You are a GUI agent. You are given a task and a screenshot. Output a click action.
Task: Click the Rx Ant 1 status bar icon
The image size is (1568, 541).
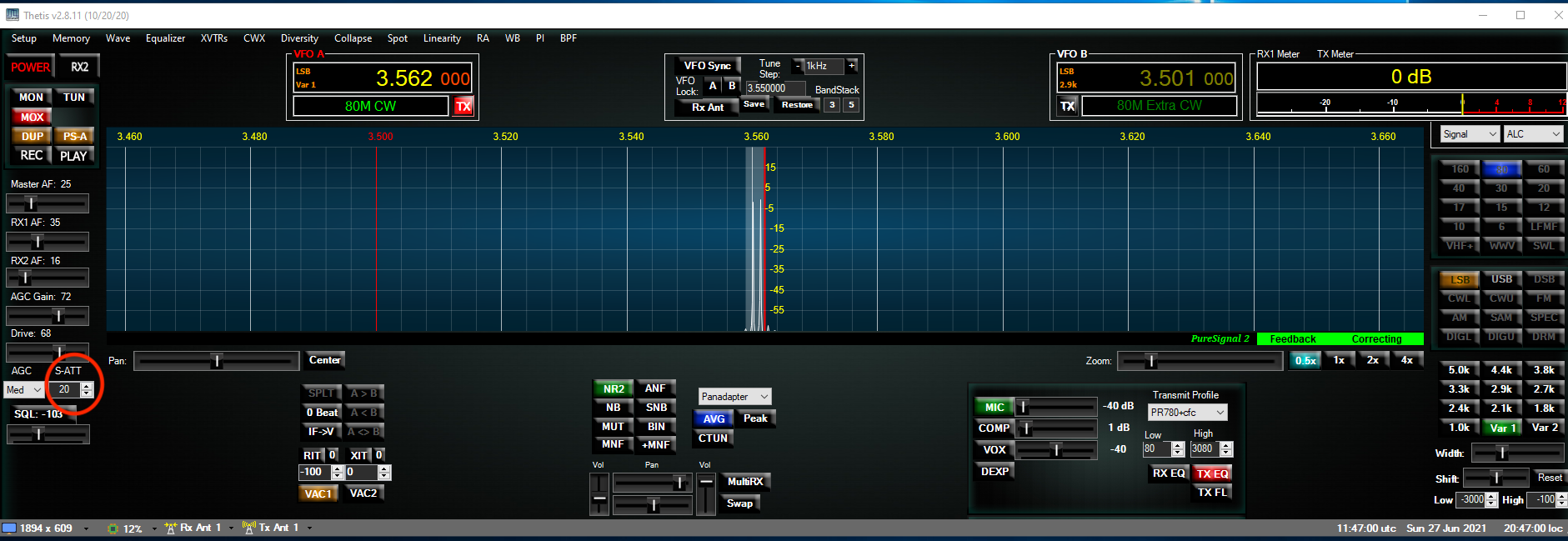point(171,528)
